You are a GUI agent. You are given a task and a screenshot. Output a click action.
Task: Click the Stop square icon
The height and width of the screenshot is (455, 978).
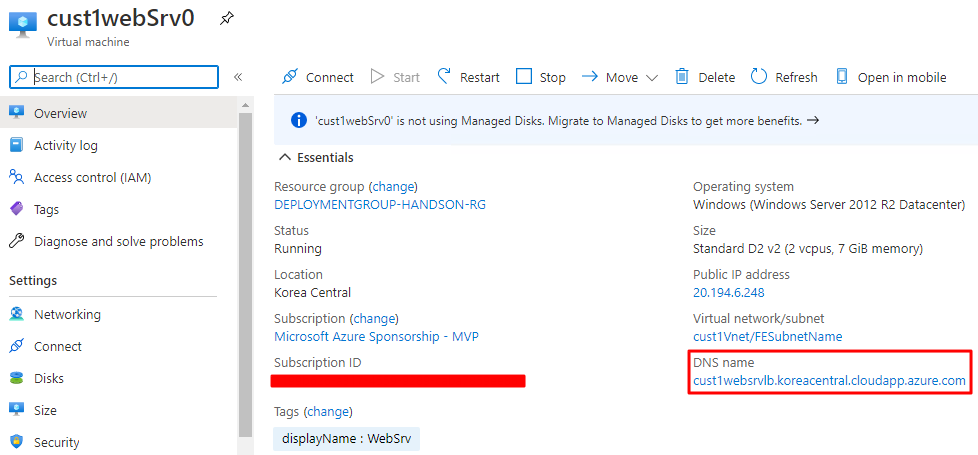pyautogui.click(x=524, y=77)
